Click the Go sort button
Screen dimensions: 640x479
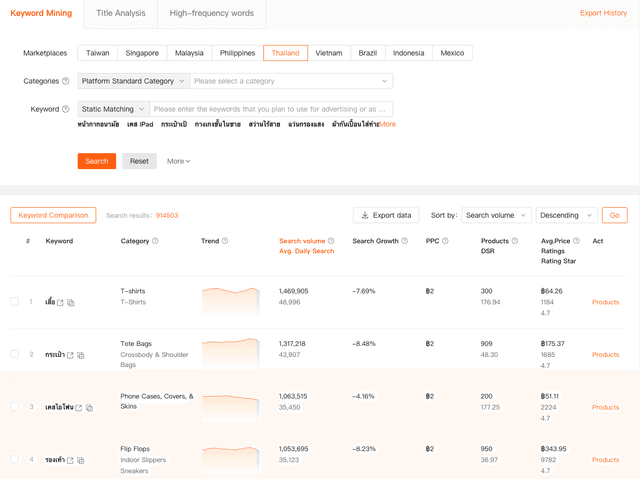(x=614, y=215)
